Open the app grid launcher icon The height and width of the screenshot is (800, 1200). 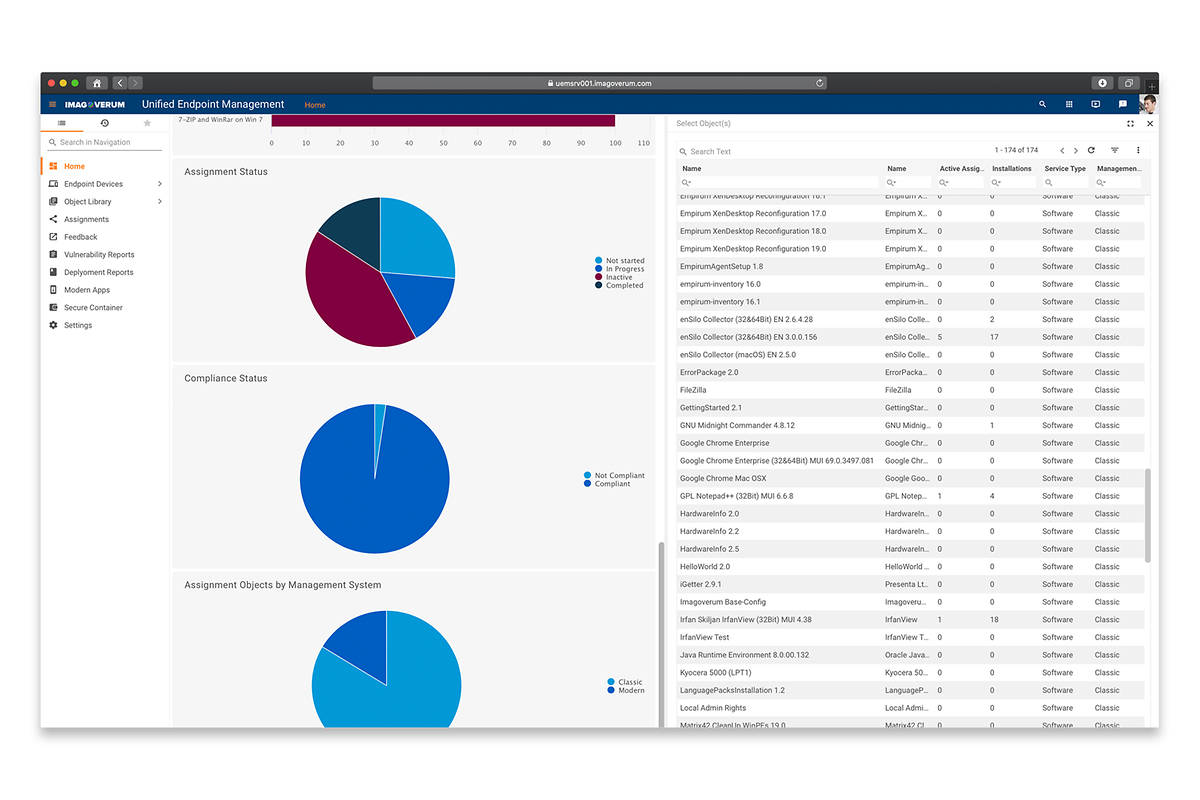tap(1069, 104)
